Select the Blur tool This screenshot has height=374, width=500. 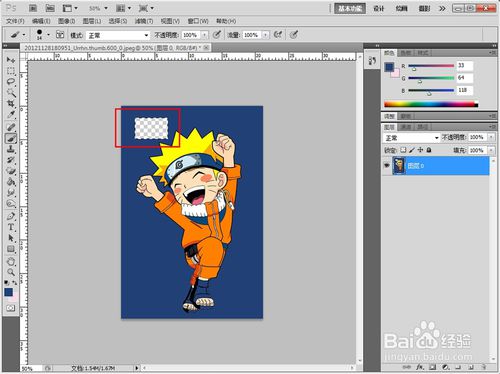(x=11, y=193)
